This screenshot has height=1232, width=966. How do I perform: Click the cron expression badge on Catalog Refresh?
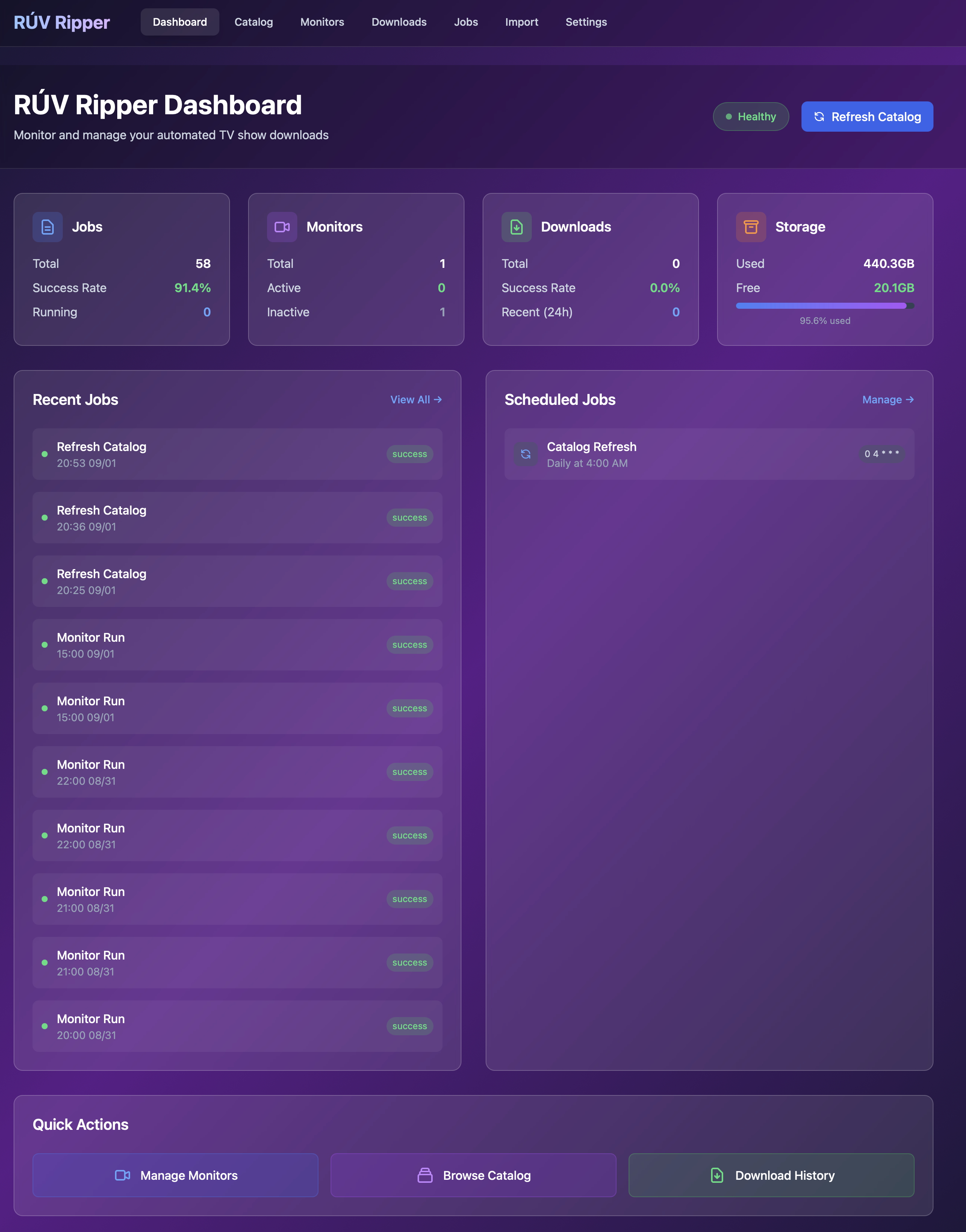click(x=881, y=454)
